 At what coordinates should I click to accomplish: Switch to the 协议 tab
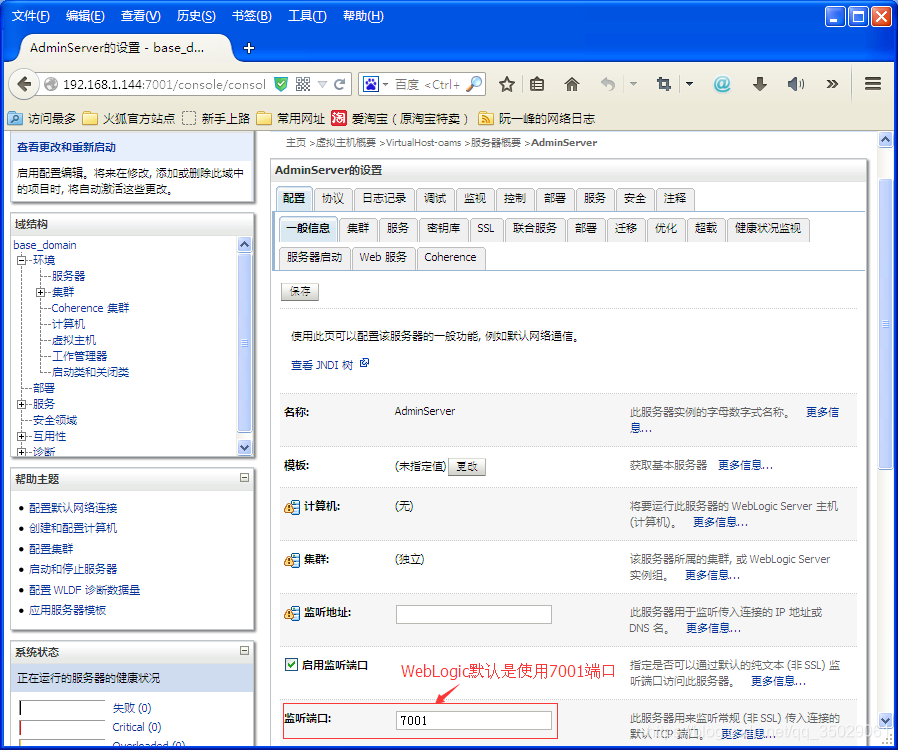tap(333, 199)
